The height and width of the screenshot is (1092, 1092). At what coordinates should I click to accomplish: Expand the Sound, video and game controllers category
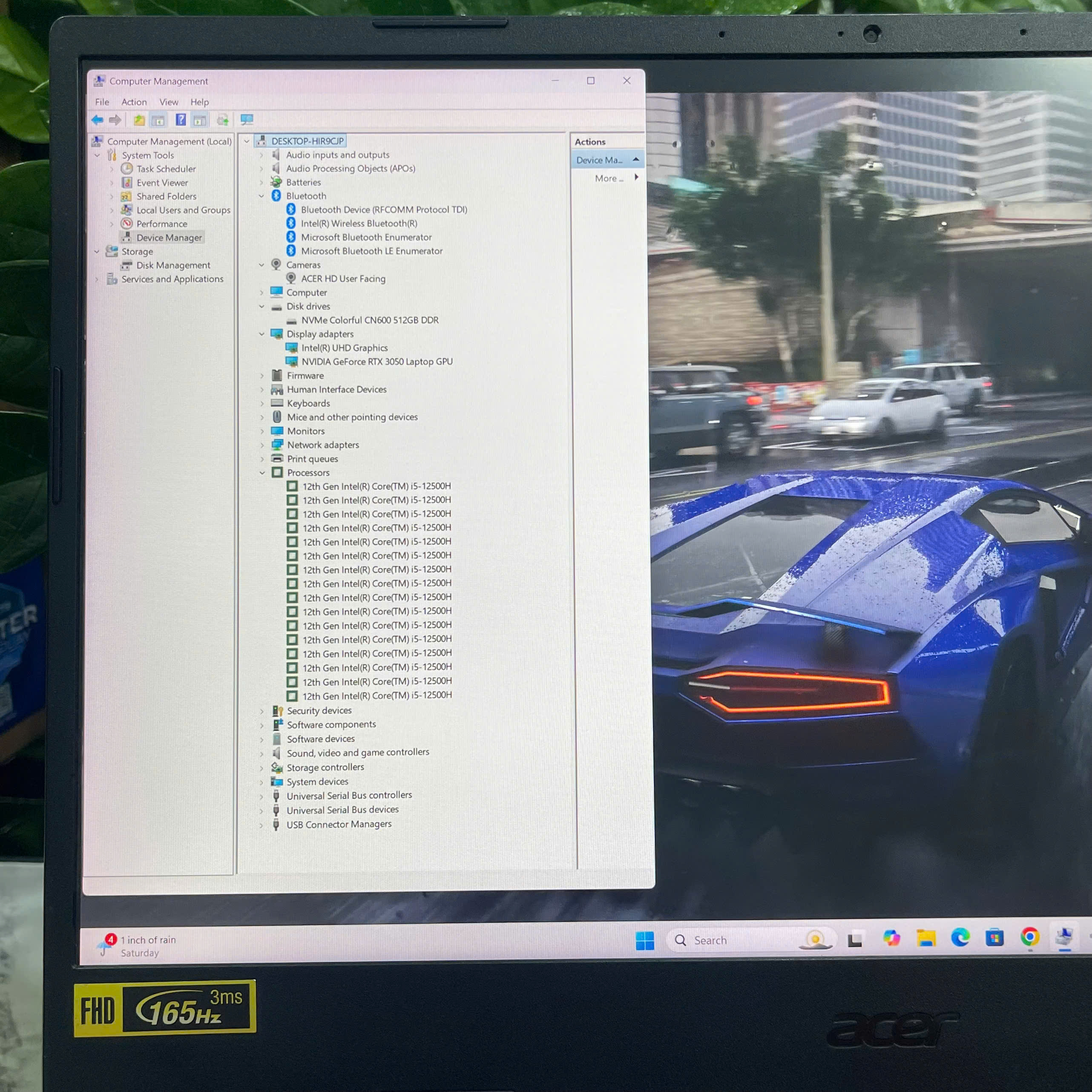coord(262,753)
